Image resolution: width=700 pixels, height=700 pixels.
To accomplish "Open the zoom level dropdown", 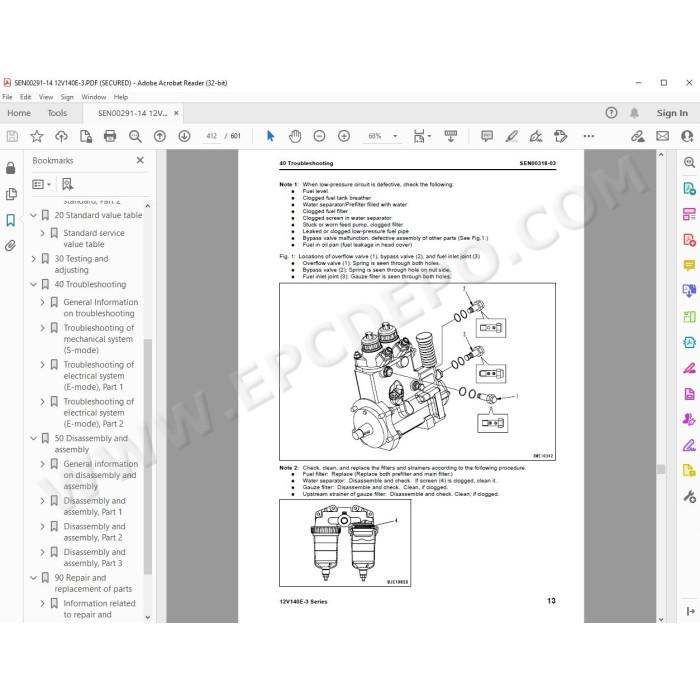I will [395, 136].
